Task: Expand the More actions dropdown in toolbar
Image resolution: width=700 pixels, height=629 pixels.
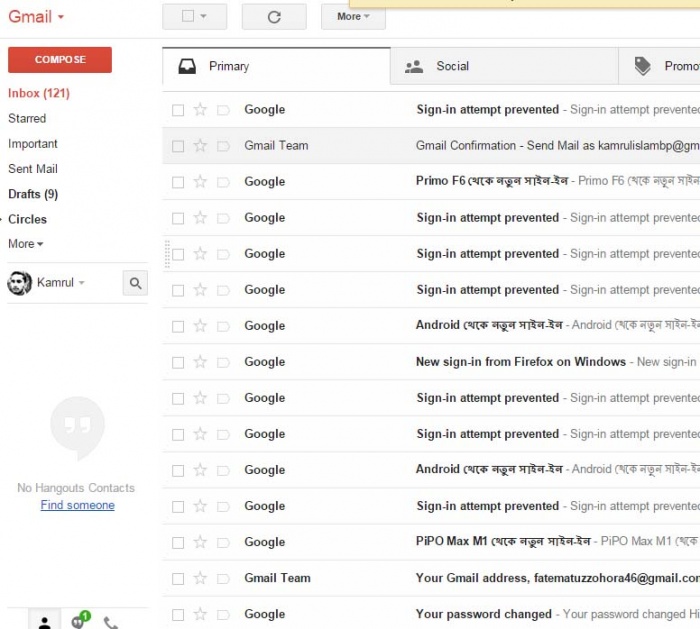Action: pos(352,16)
